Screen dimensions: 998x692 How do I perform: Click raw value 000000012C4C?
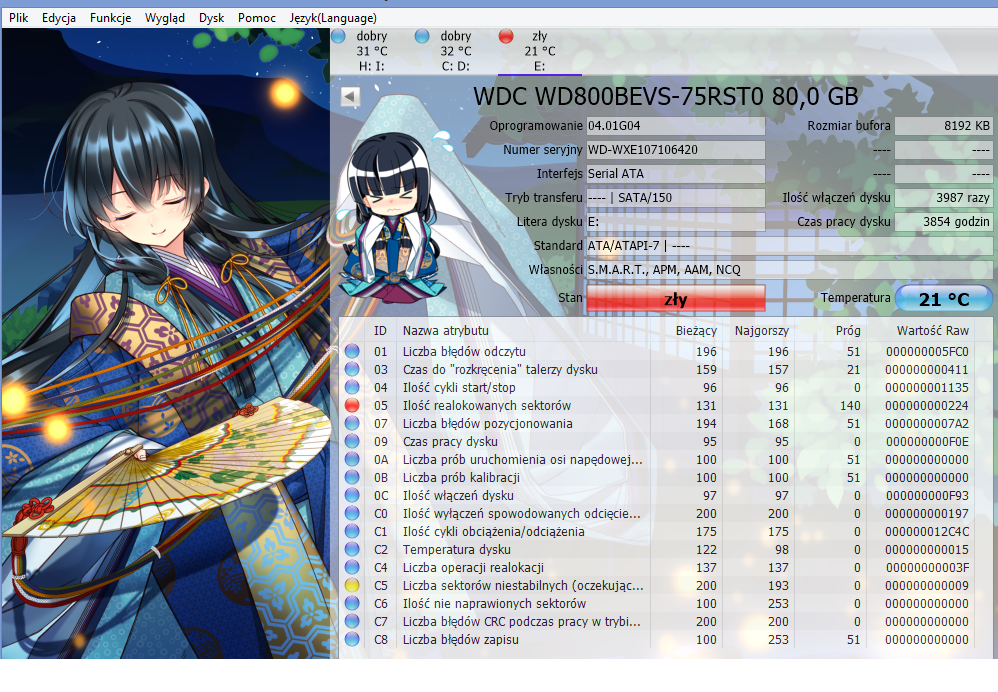pos(927,531)
